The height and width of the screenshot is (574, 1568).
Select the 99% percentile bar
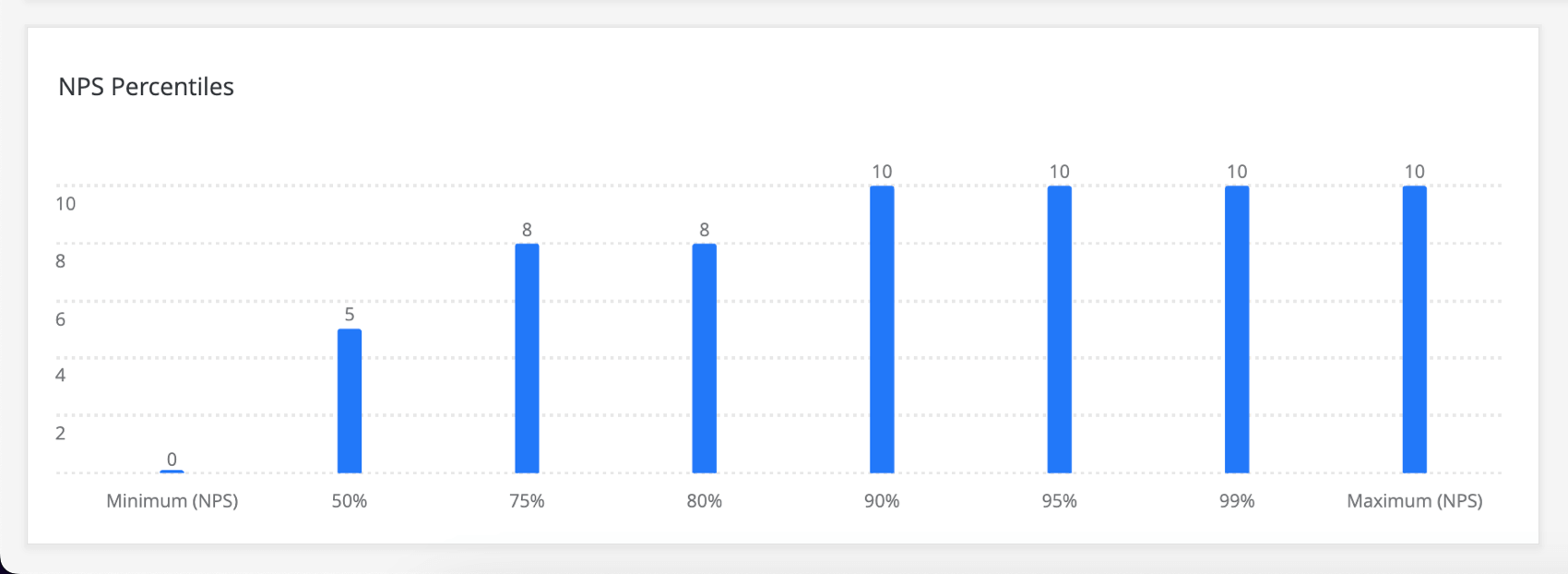1237,329
